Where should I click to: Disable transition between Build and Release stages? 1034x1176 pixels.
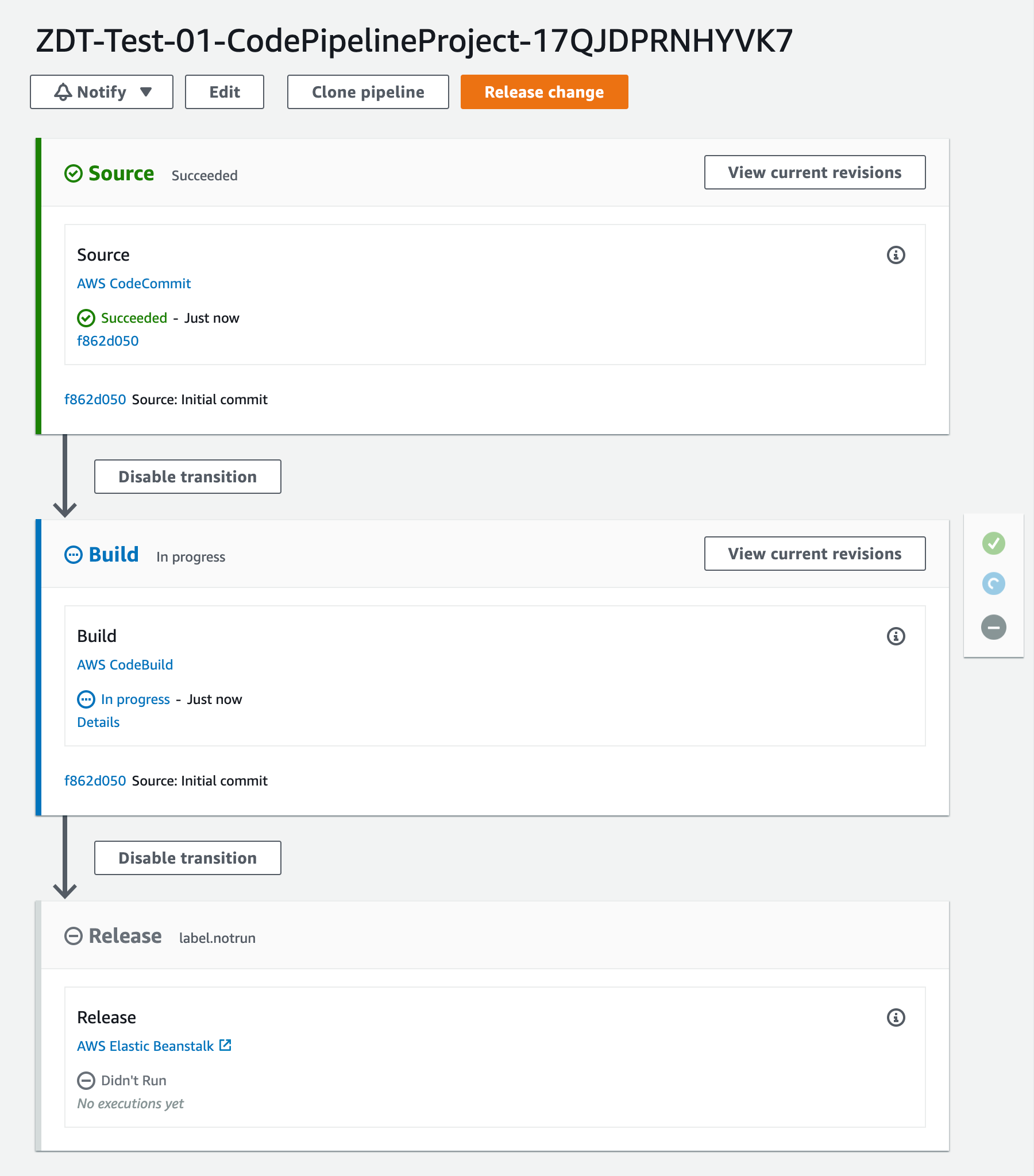(x=187, y=858)
